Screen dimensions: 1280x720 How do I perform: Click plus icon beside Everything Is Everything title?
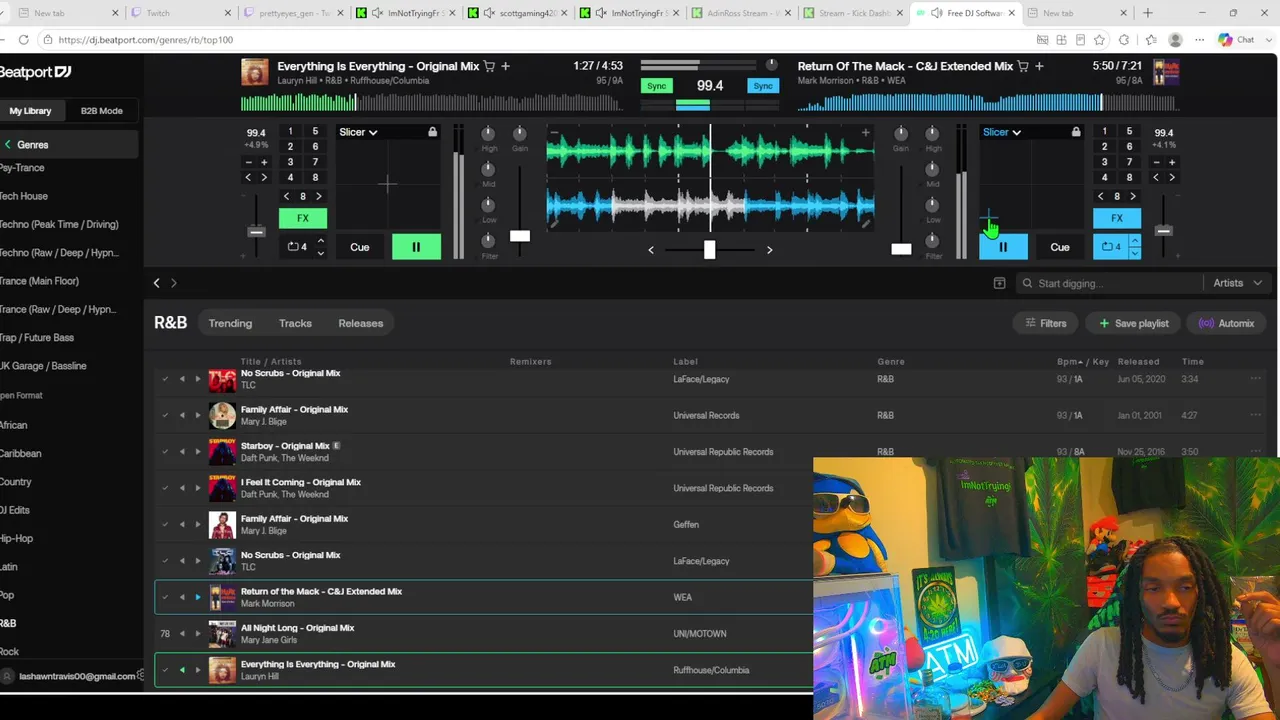(506, 66)
